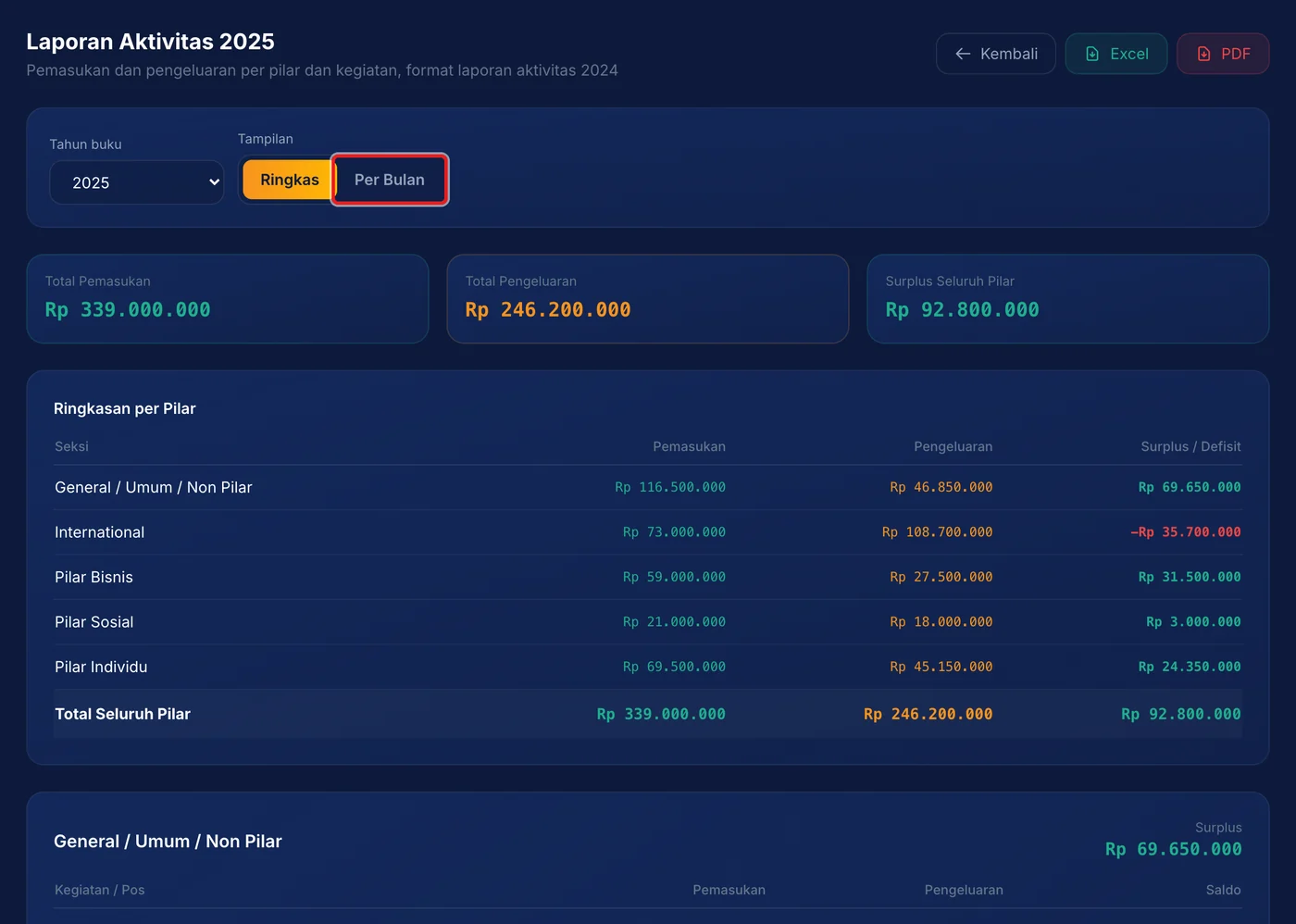Select the General / Umum / Non Pilar row label
This screenshot has width=1296, height=924.
(154, 487)
